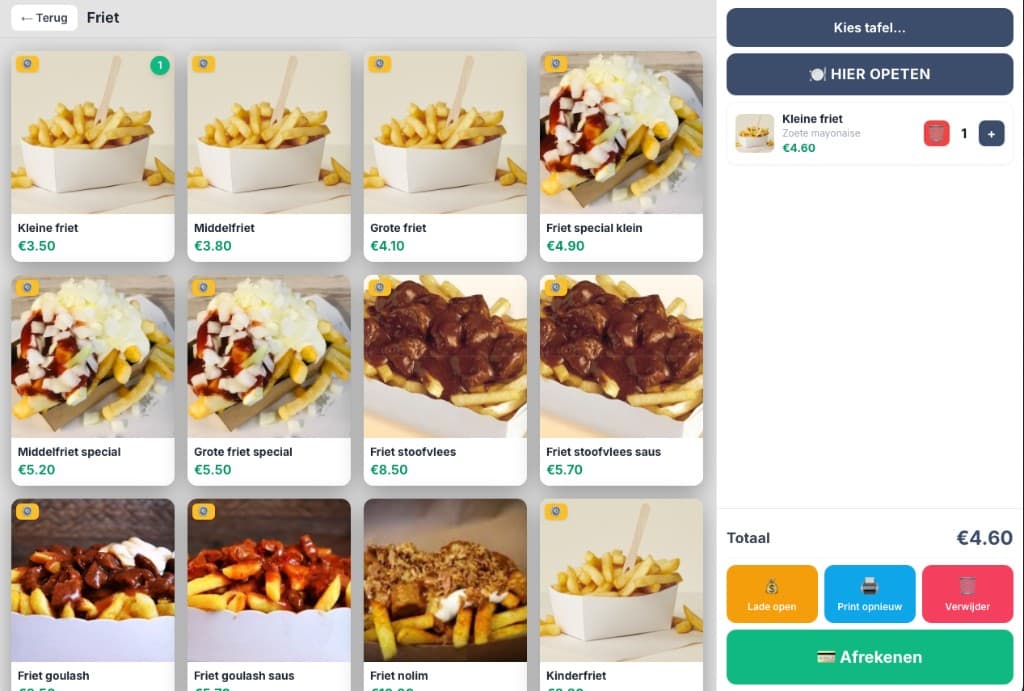Click the camera icon on Friet stoofvlees card
Image resolution: width=1024 pixels, height=691 pixels.
click(380, 287)
